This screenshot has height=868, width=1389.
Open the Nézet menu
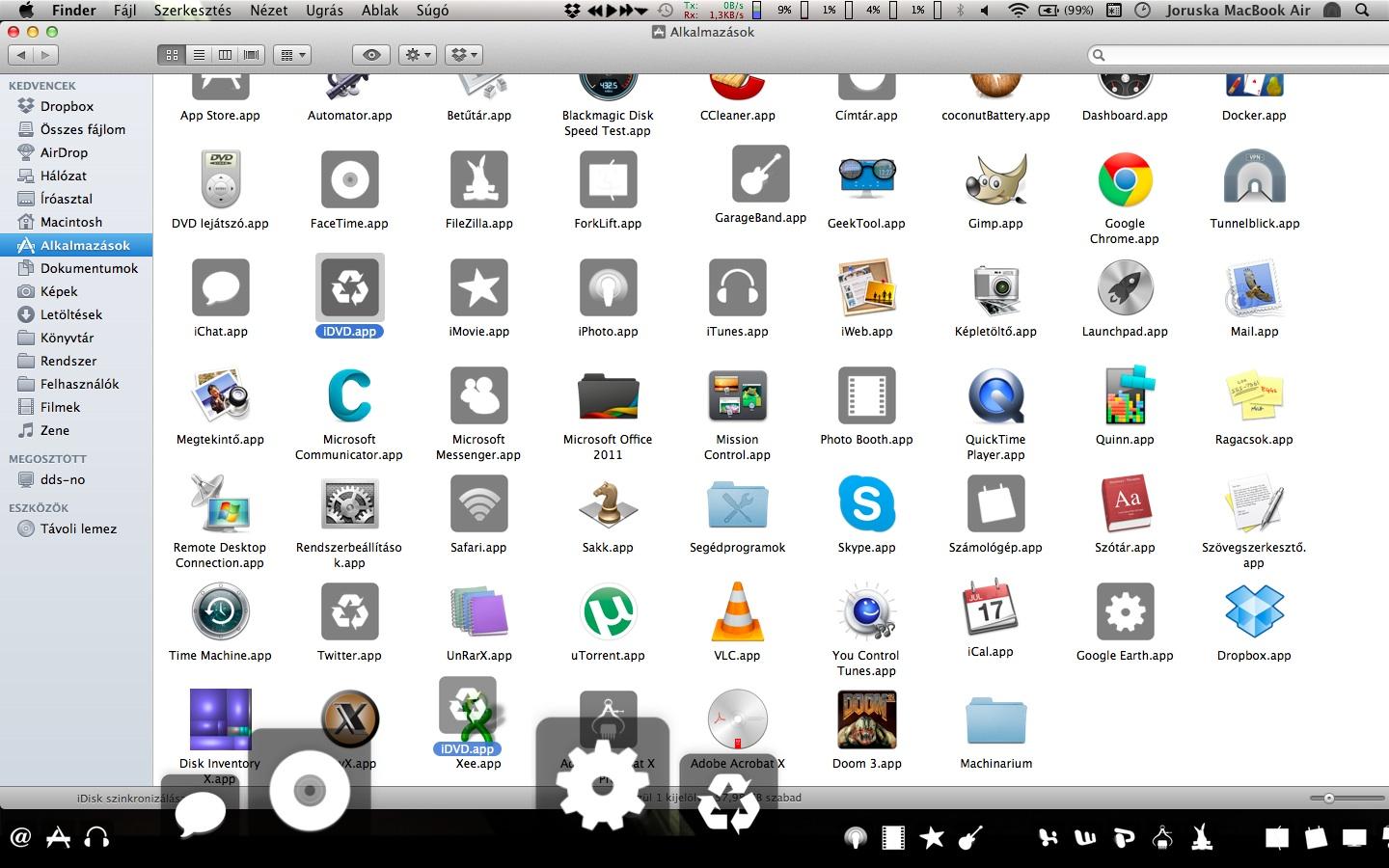(x=268, y=10)
